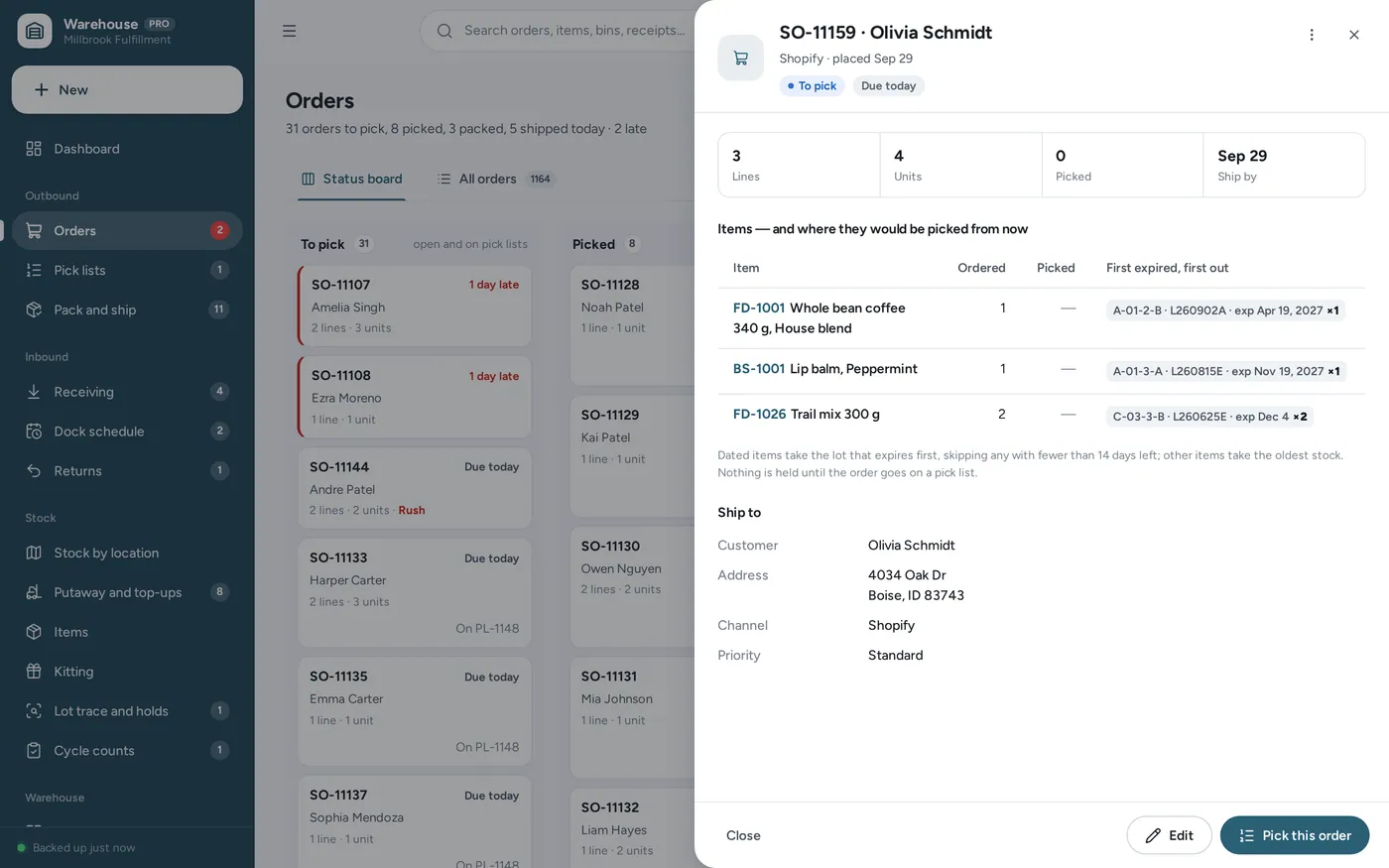Open order card SO-11144 Andre Patel
This screenshot has width=1389, height=868.
tap(415, 488)
